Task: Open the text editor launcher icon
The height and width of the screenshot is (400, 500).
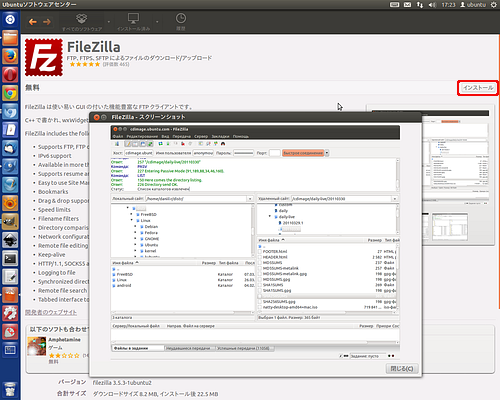Action: pos(10,277)
